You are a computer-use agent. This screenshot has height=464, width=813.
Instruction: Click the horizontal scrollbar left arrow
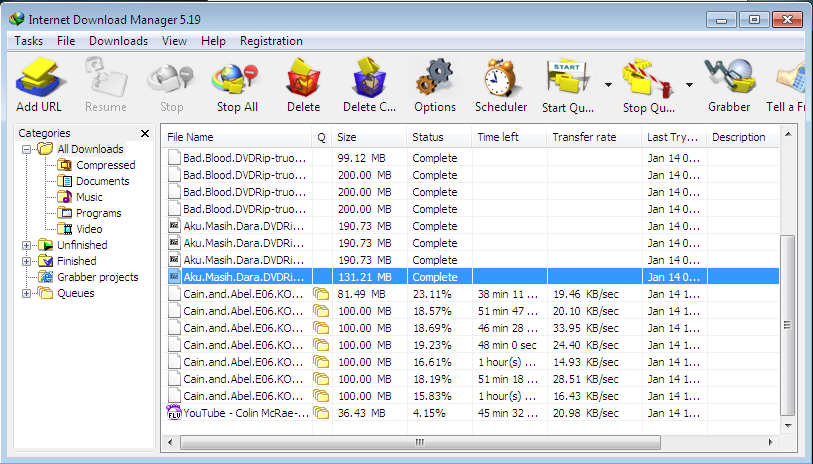(170, 442)
